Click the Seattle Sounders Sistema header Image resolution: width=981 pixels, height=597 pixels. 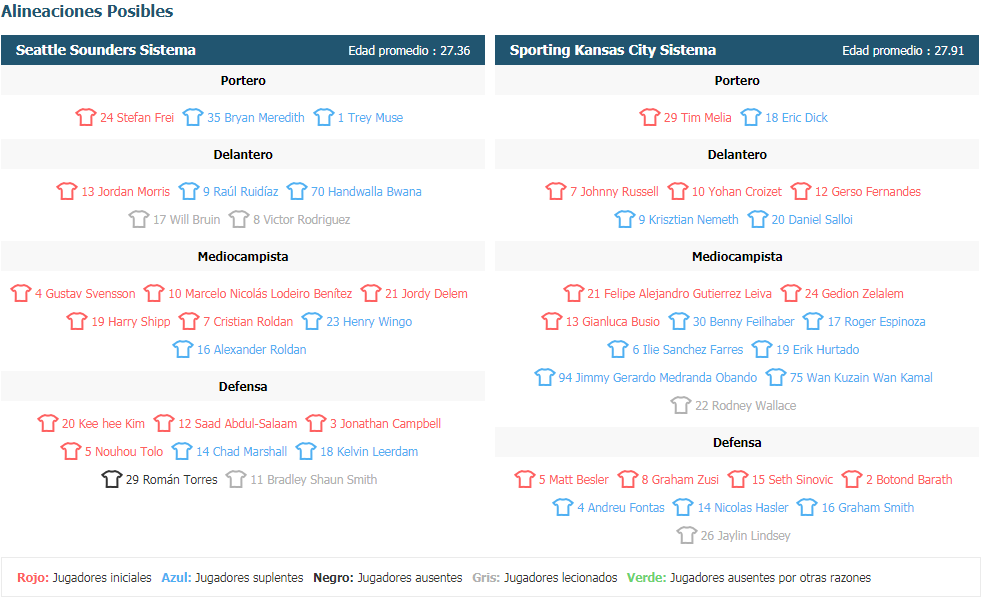click(x=243, y=50)
